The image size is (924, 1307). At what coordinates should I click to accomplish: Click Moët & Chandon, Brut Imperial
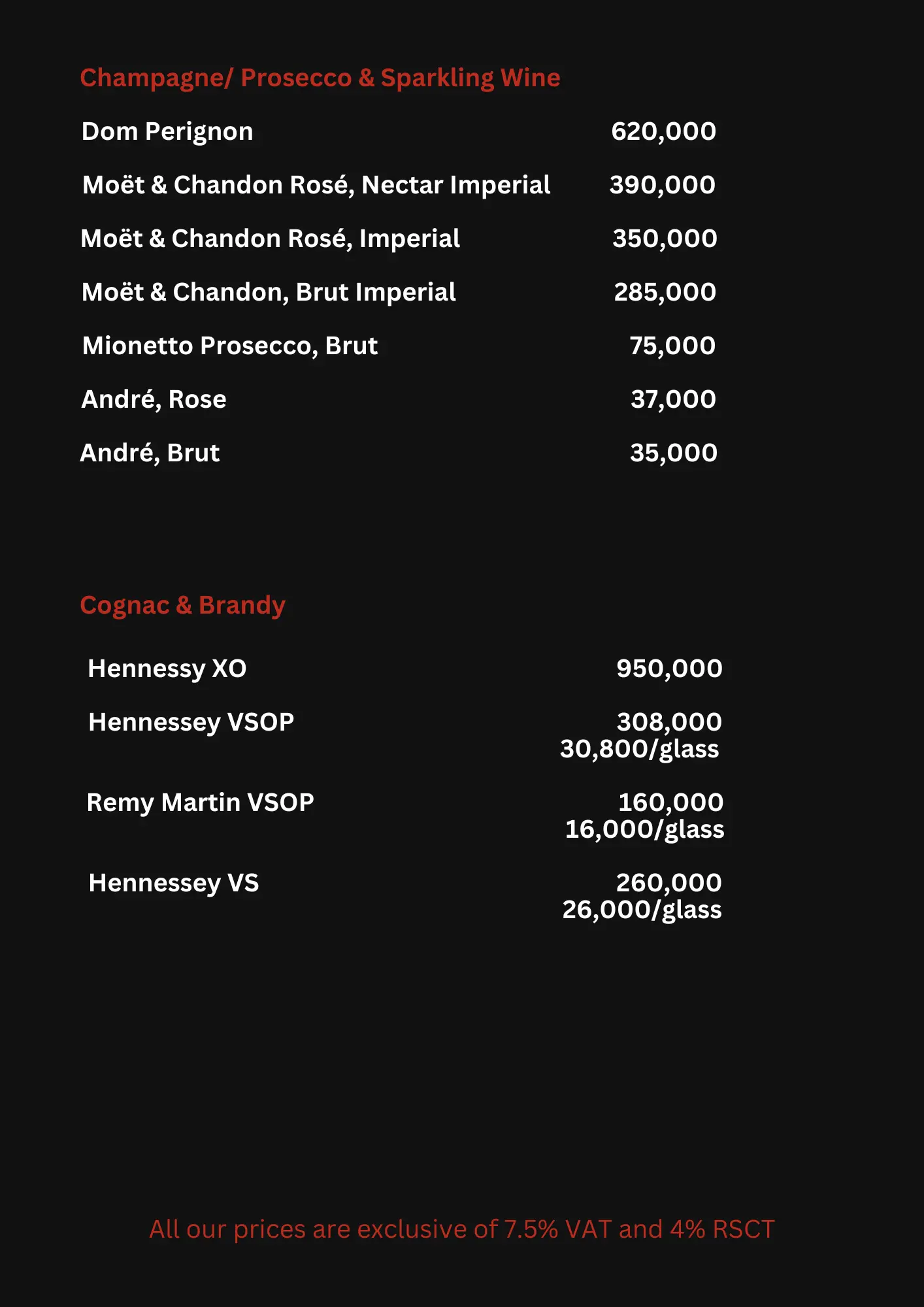[269, 293]
